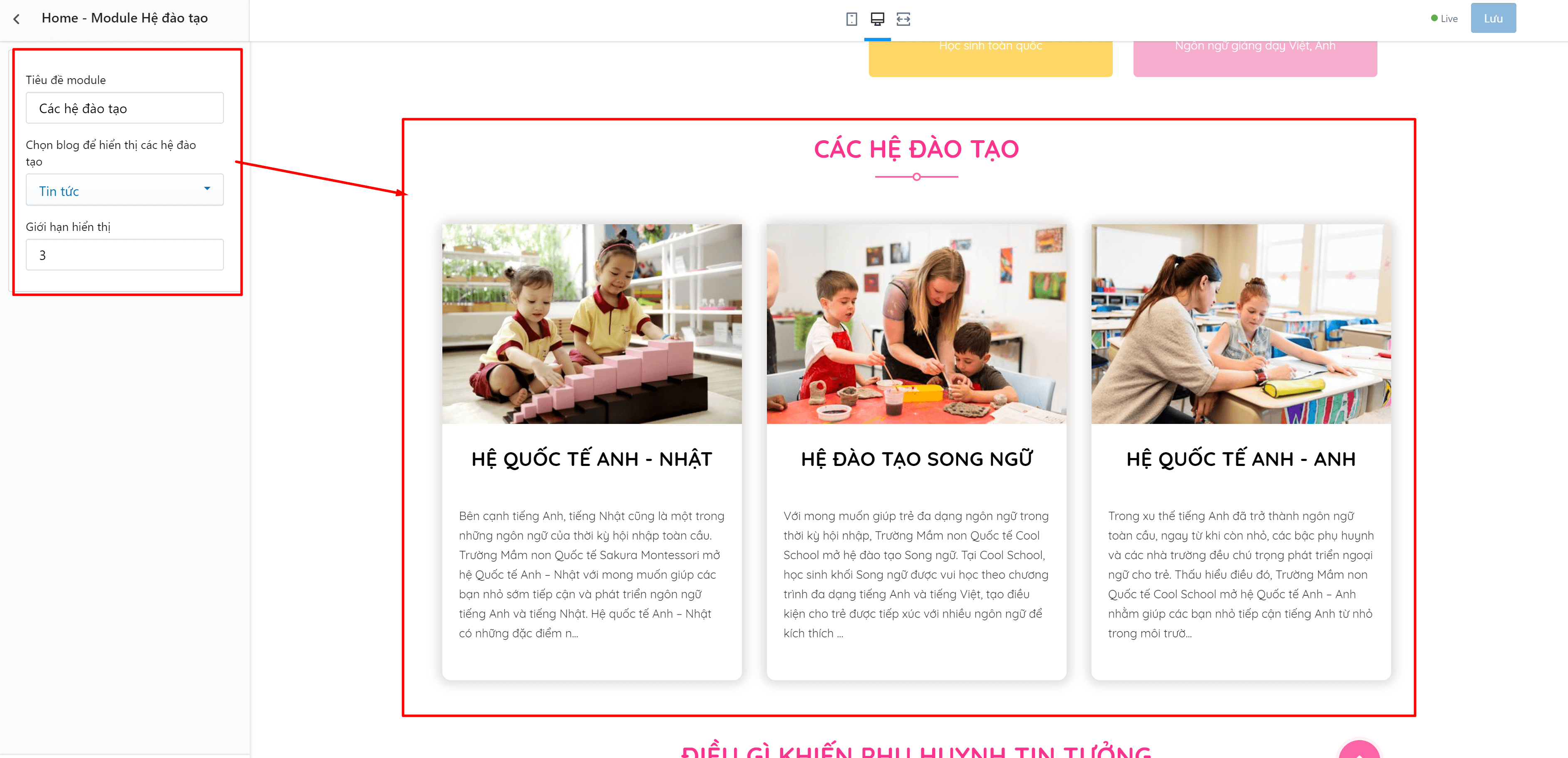
Task: Open Hệ Quốc Tế Anh - Nhật title
Action: click(x=592, y=459)
